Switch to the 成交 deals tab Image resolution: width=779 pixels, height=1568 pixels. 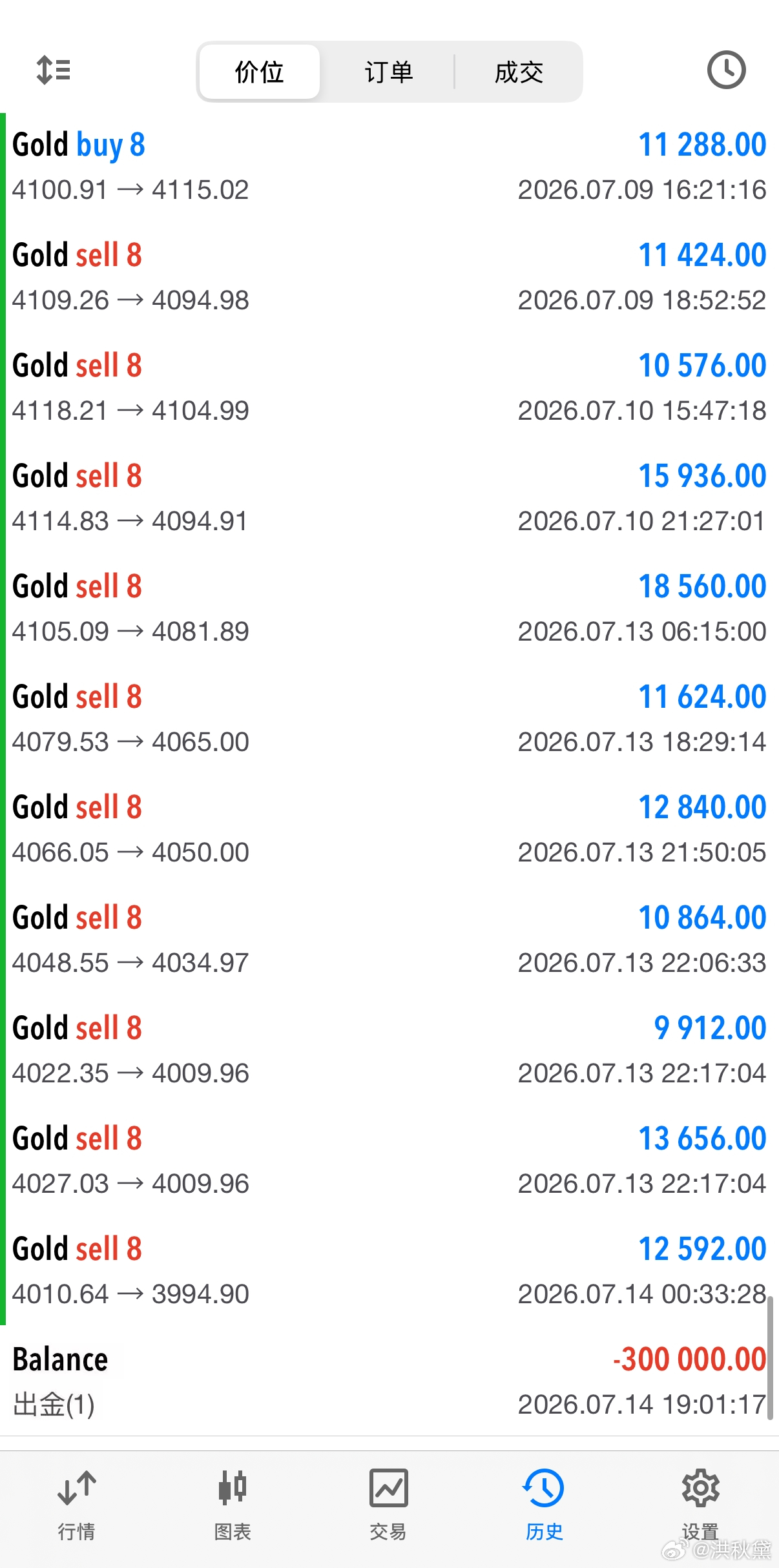[519, 72]
